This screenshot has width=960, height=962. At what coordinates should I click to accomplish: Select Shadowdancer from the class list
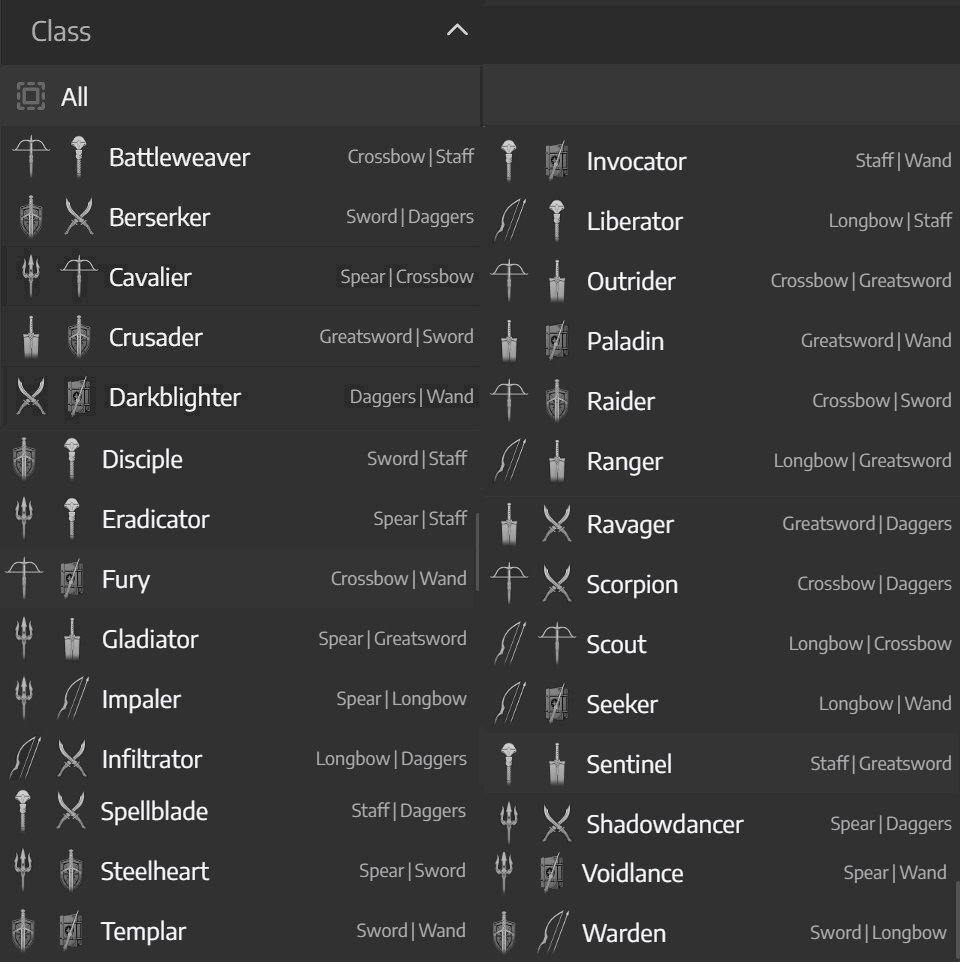tap(723, 824)
